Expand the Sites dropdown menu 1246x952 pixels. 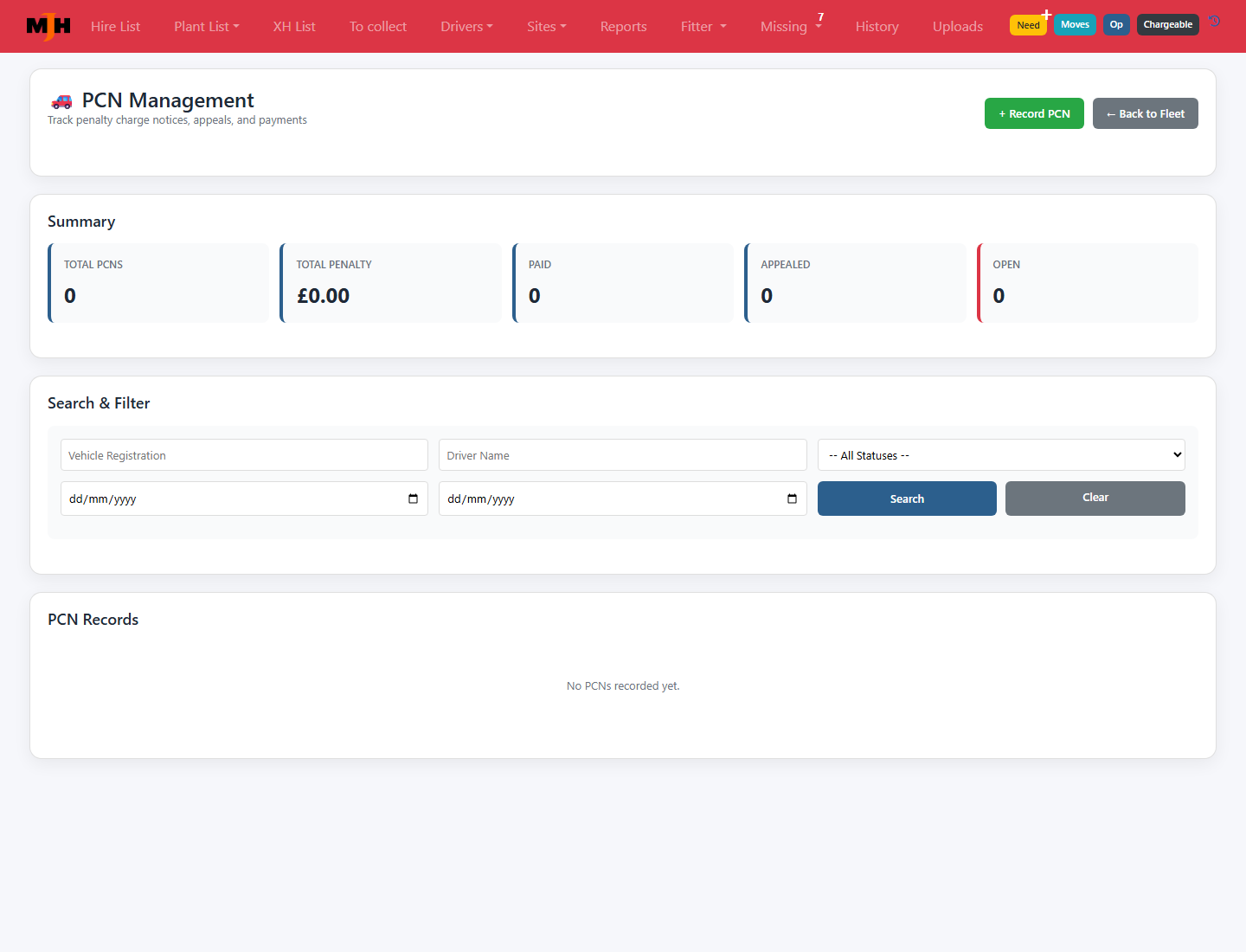click(x=547, y=27)
